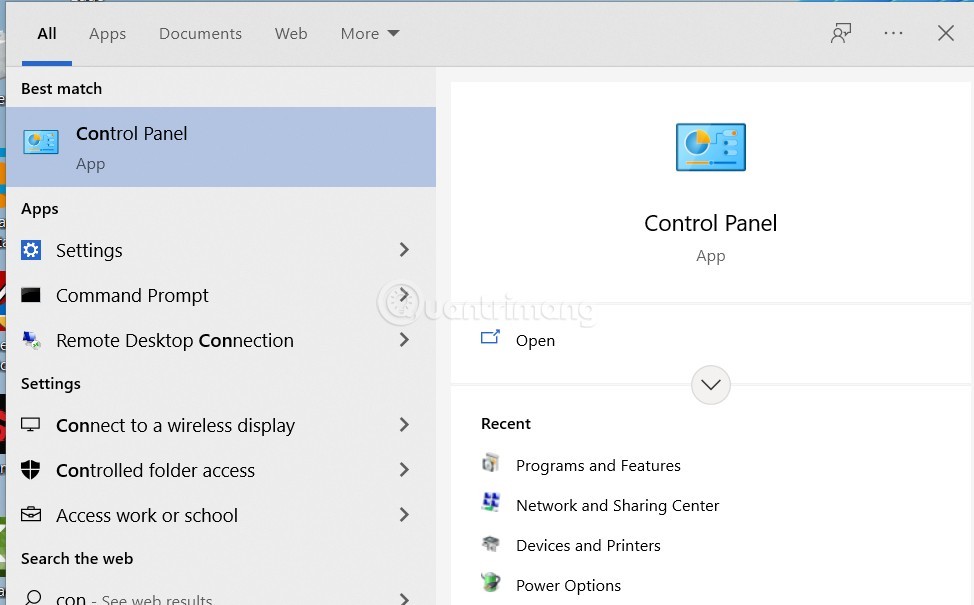Click the Remote Desktop Connection icon

(x=31, y=340)
